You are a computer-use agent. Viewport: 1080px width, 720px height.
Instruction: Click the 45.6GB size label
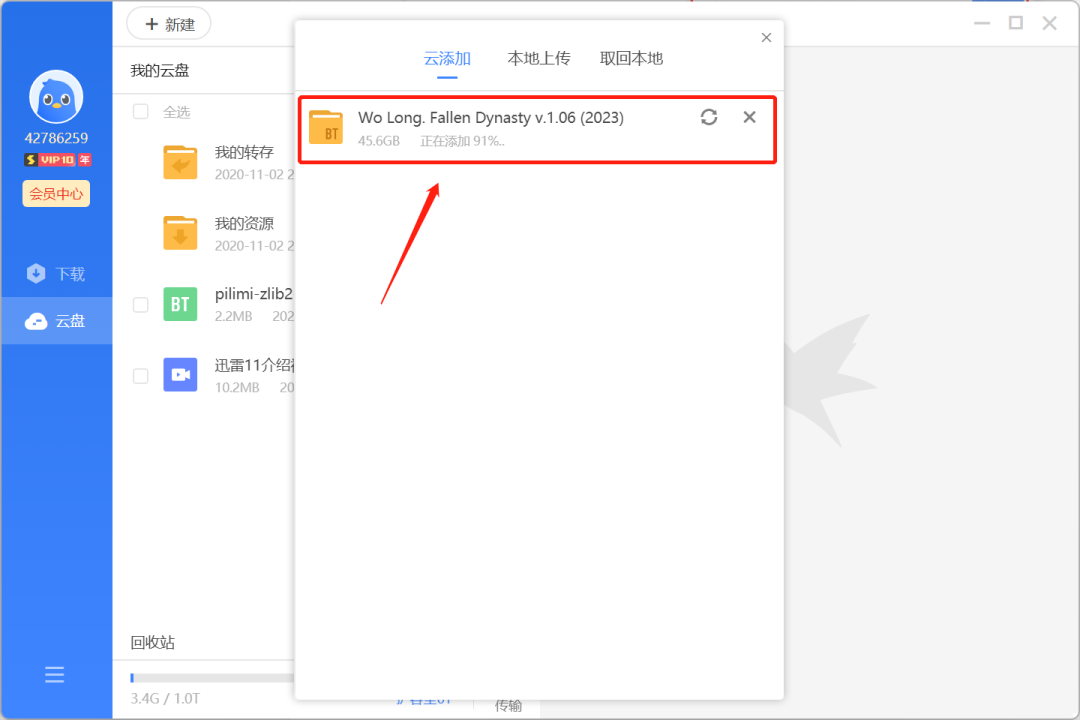tap(379, 141)
